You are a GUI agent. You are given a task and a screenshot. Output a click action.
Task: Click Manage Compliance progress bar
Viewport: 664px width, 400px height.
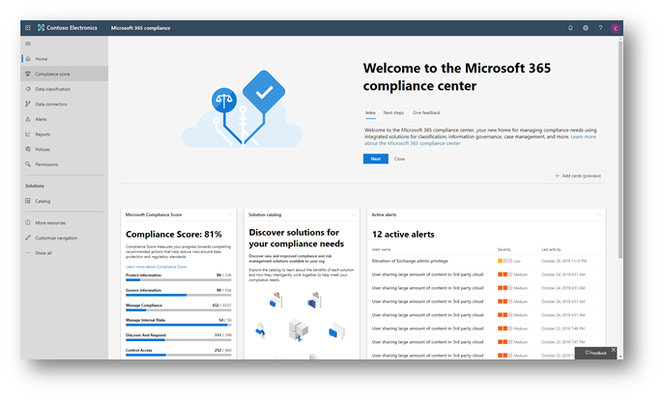point(179,310)
